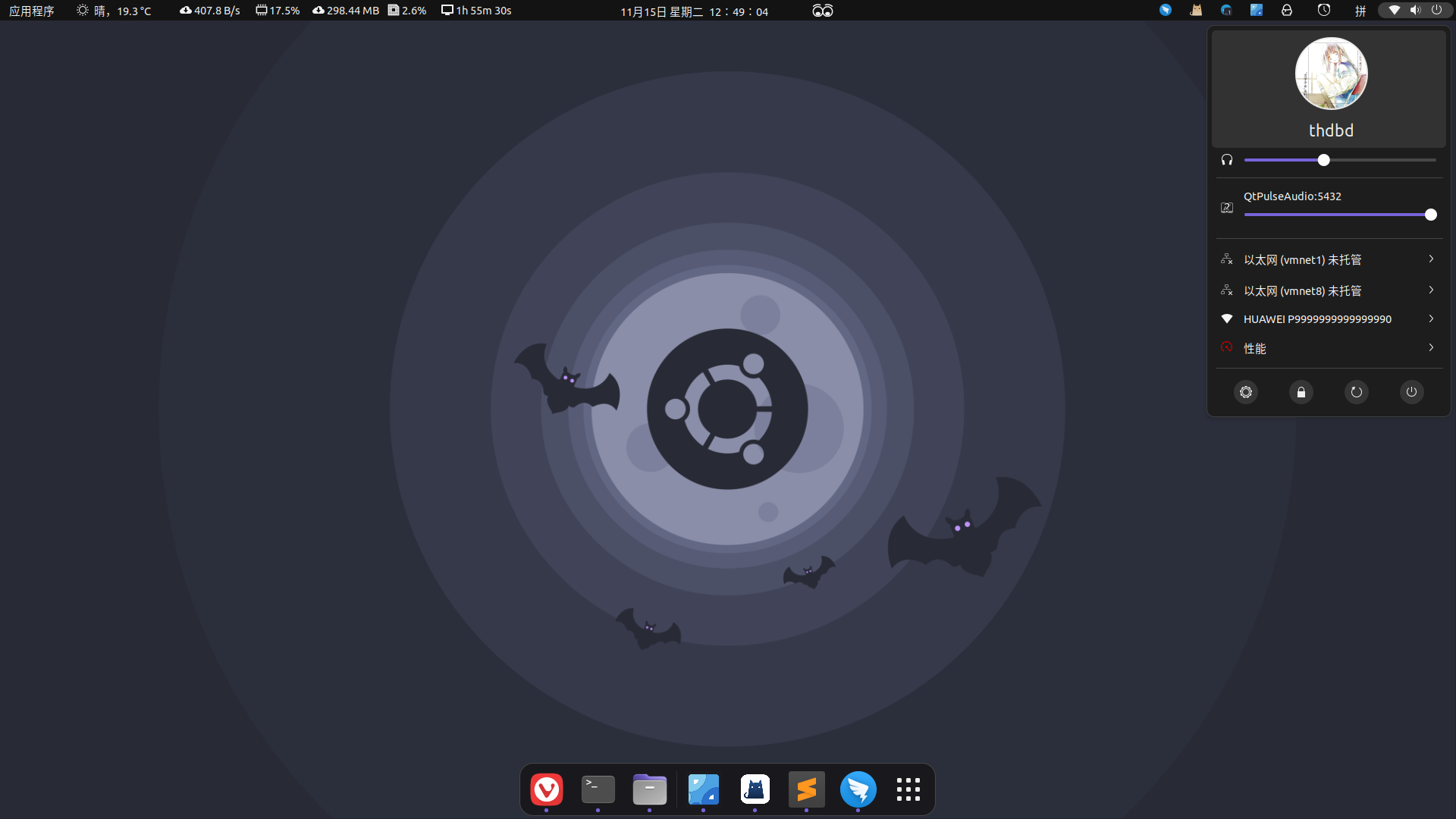The image size is (1456, 819).
Task: Open DingTalk from the dock
Action: point(858,789)
